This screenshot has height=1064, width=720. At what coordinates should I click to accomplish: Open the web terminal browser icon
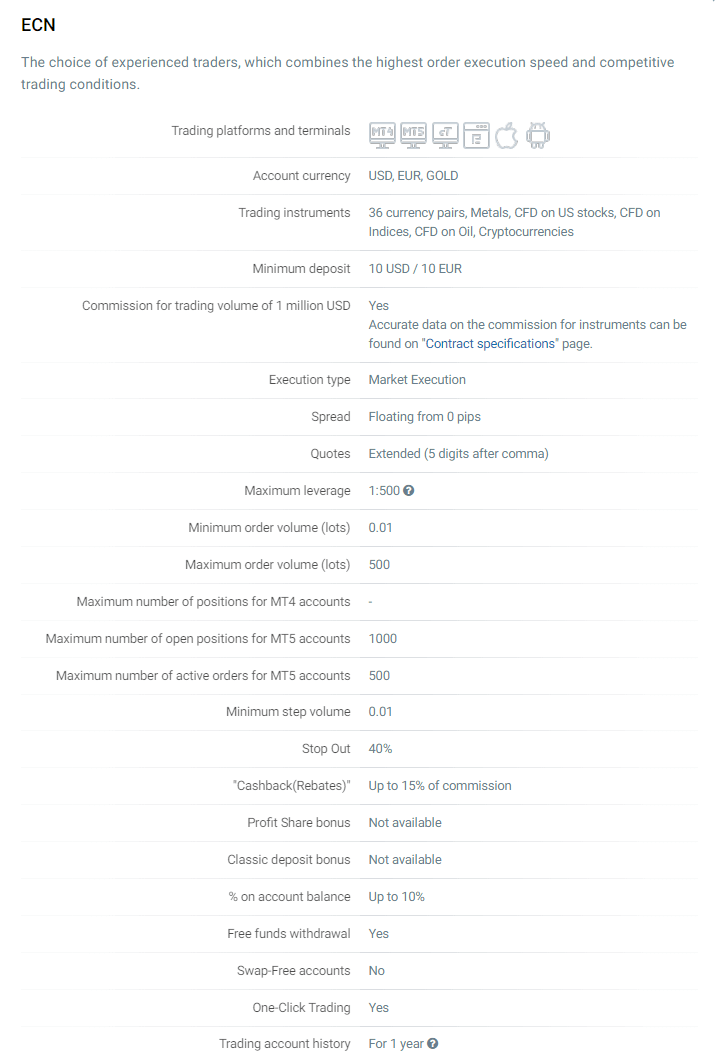pyautogui.click(x=476, y=135)
